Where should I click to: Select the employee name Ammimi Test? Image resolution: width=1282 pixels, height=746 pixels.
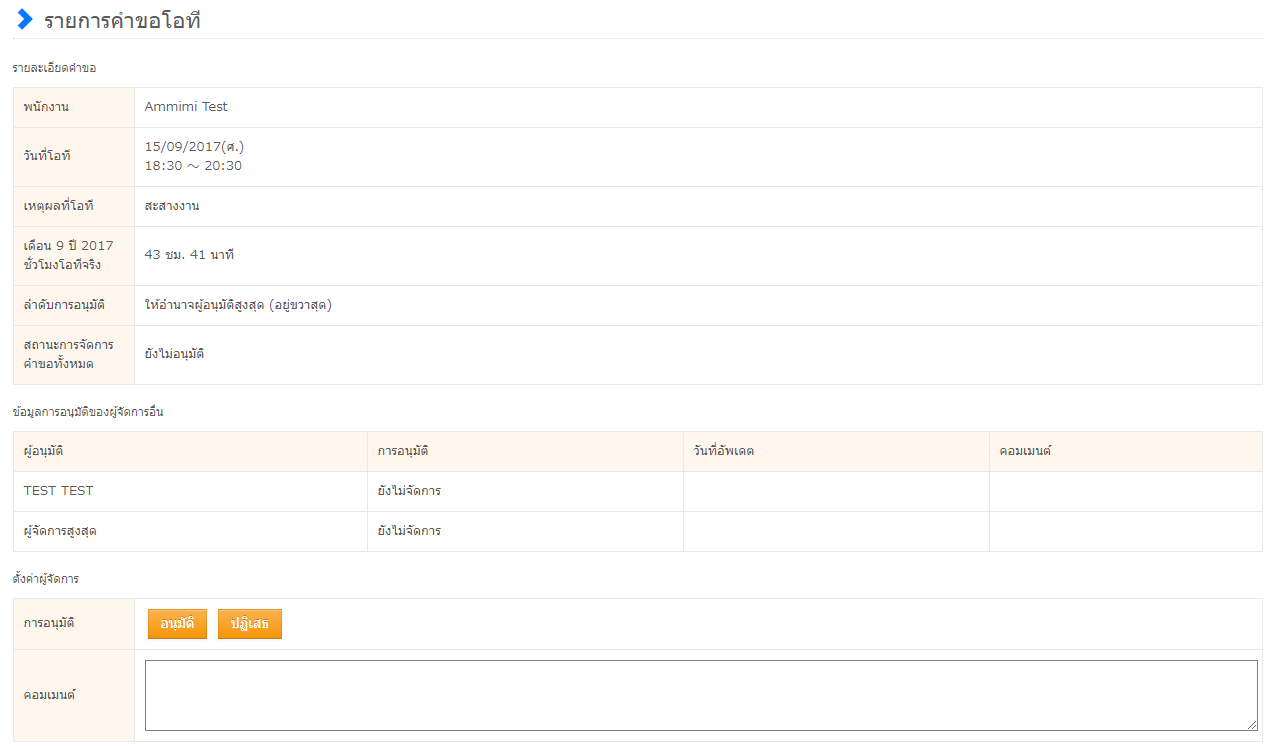tap(186, 107)
